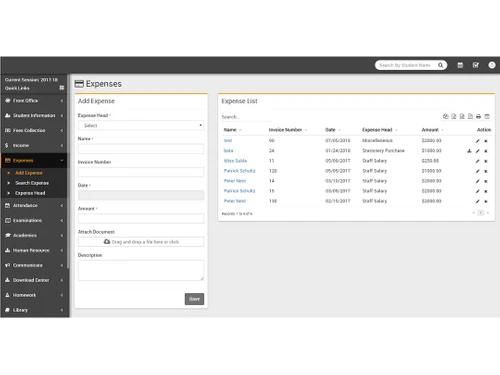Click the Library book icon in sidebar
Screen dimensions: 500x375
pos(7,310)
